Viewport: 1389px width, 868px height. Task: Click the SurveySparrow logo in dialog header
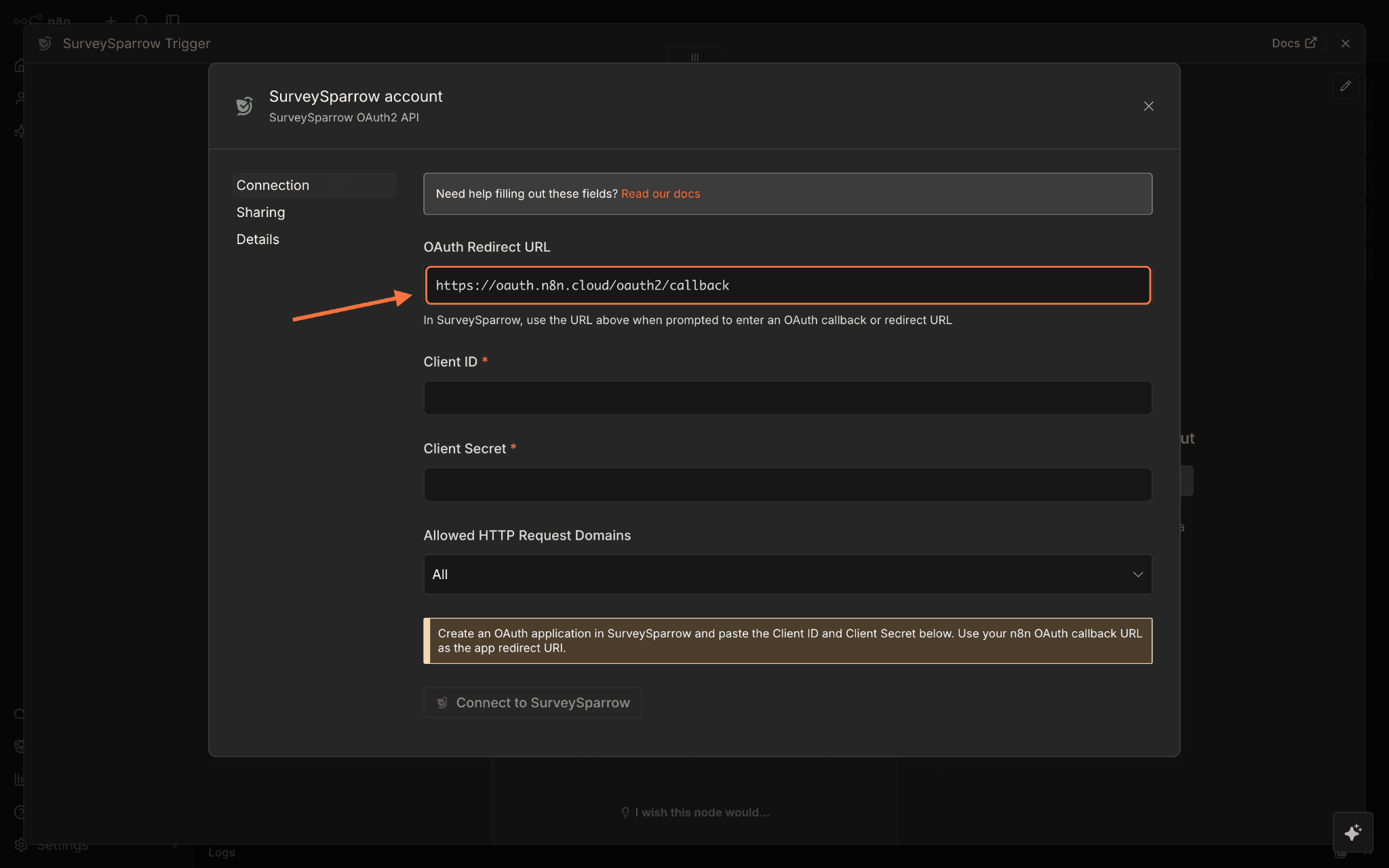[245, 106]
